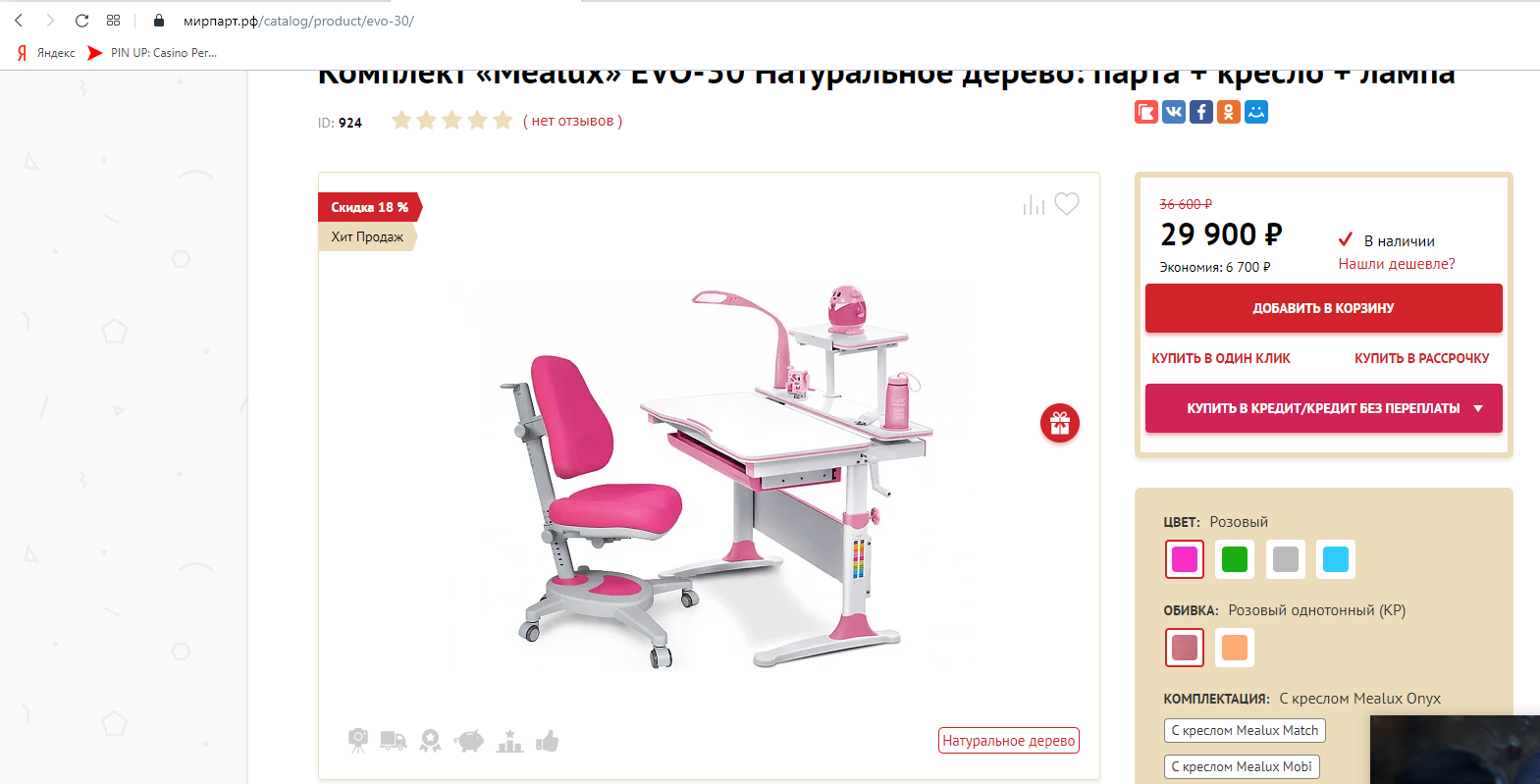Screen dimensions: 1540x784
Task: Choose configuration with Mealux Match chair
Action: pyautogui.click(x=1245, y=730)
